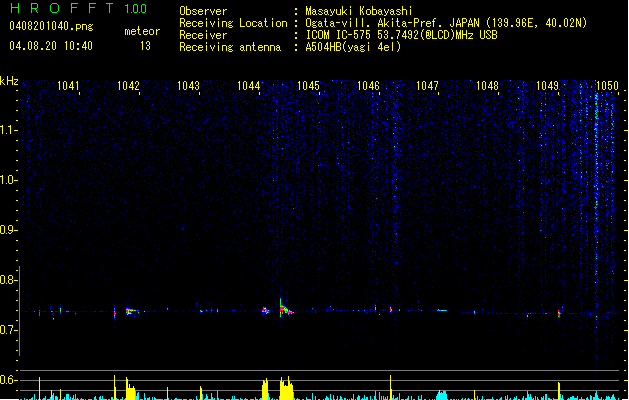The width and height of the screenshot is (629, 400).
Task: Click the meteor echo just after 1044
Action: tap(265, 310)
